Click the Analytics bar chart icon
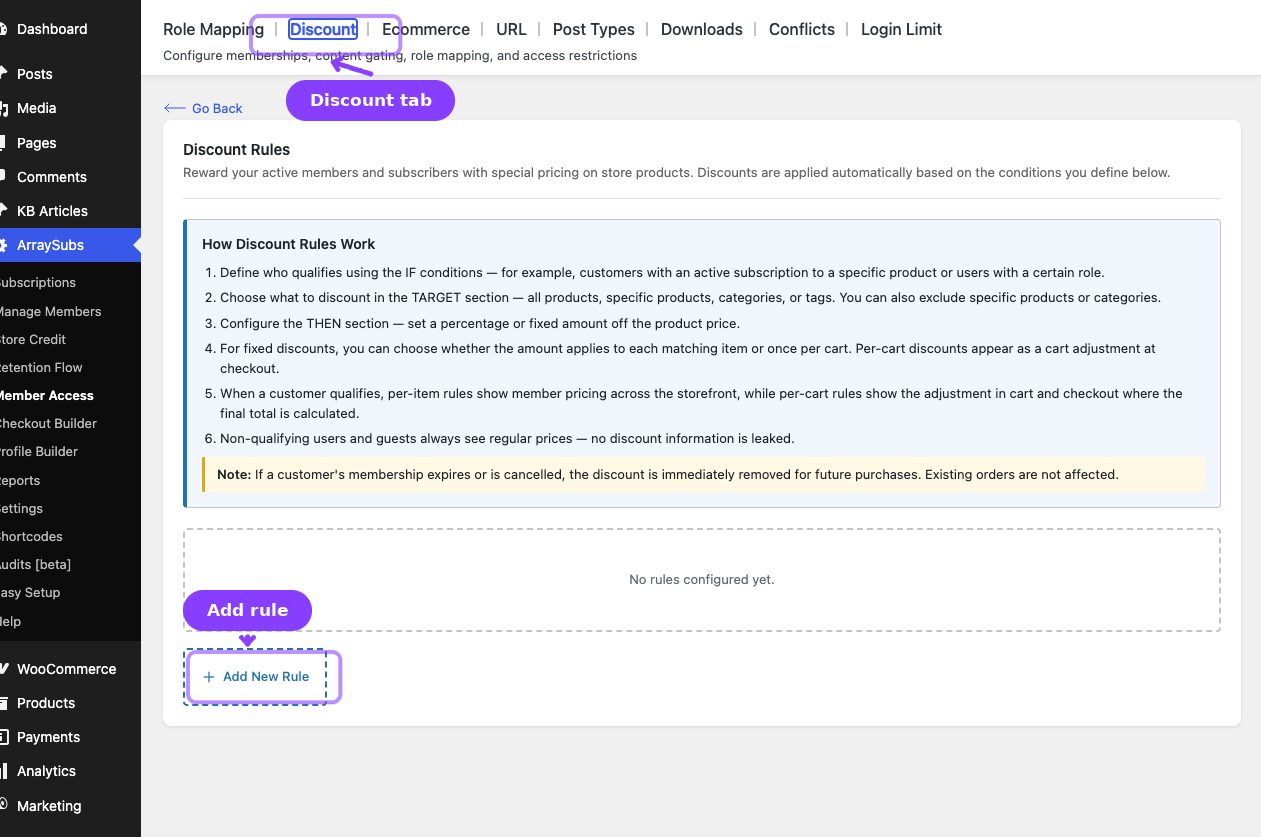 (4, 771)
